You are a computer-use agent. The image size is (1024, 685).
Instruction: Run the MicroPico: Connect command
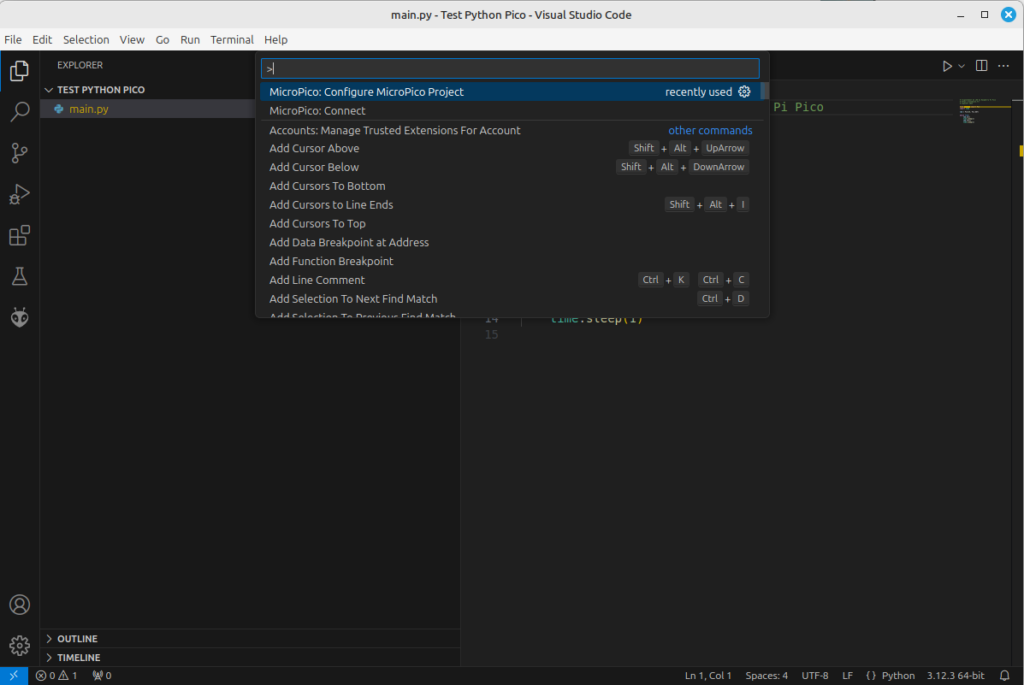pos(511,111)
